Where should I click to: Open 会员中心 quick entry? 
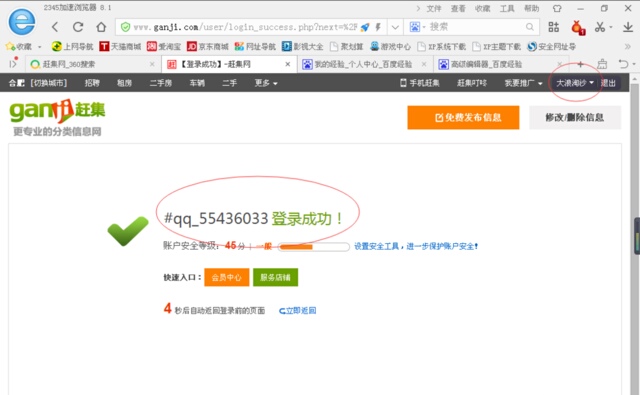(x=227, y=277)
